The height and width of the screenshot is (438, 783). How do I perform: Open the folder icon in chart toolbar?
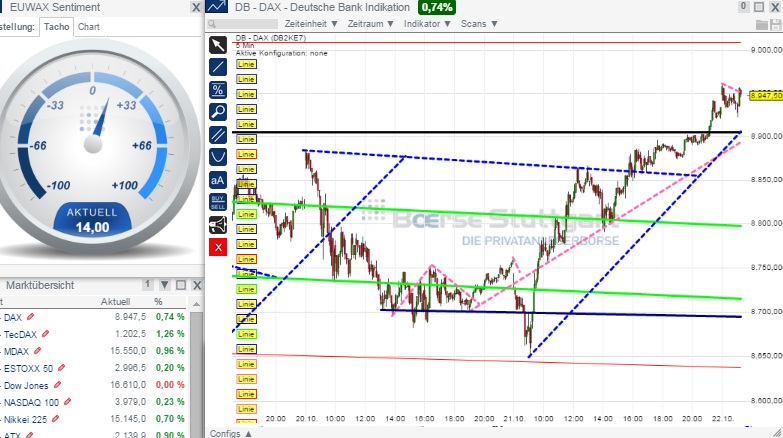pyautogui.click(x=762, y=24)
